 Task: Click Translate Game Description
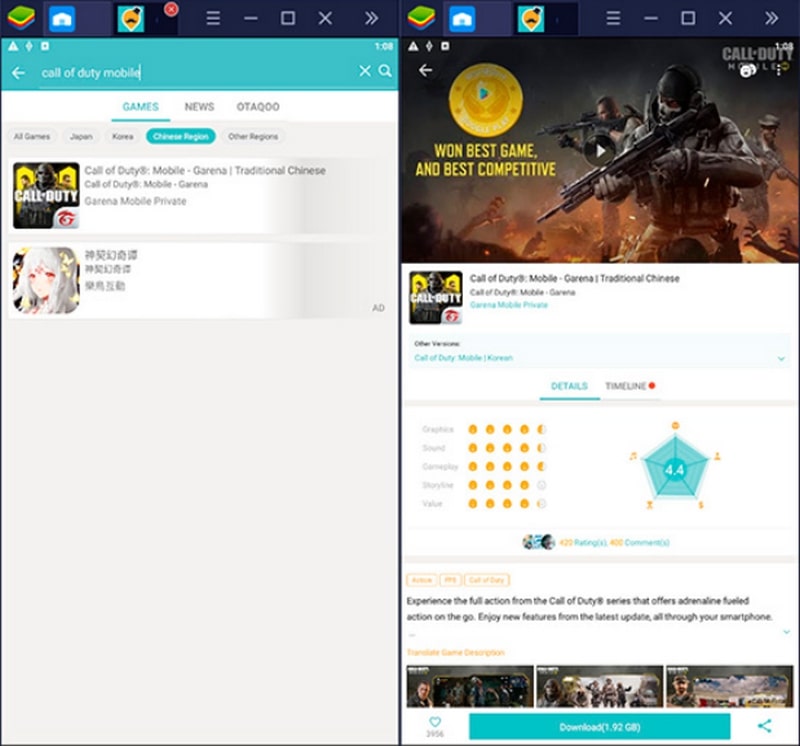coord(456,653)
